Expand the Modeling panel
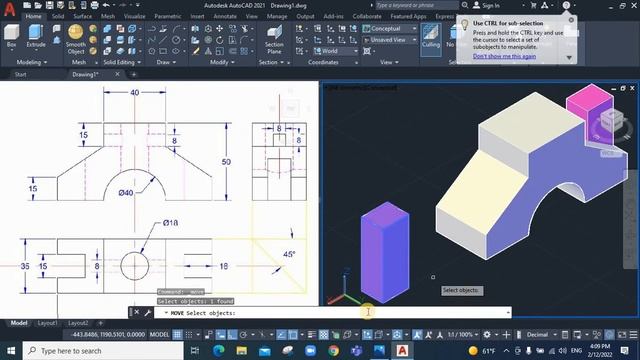Viewport: 640px width, 360px height. point(32,62)
